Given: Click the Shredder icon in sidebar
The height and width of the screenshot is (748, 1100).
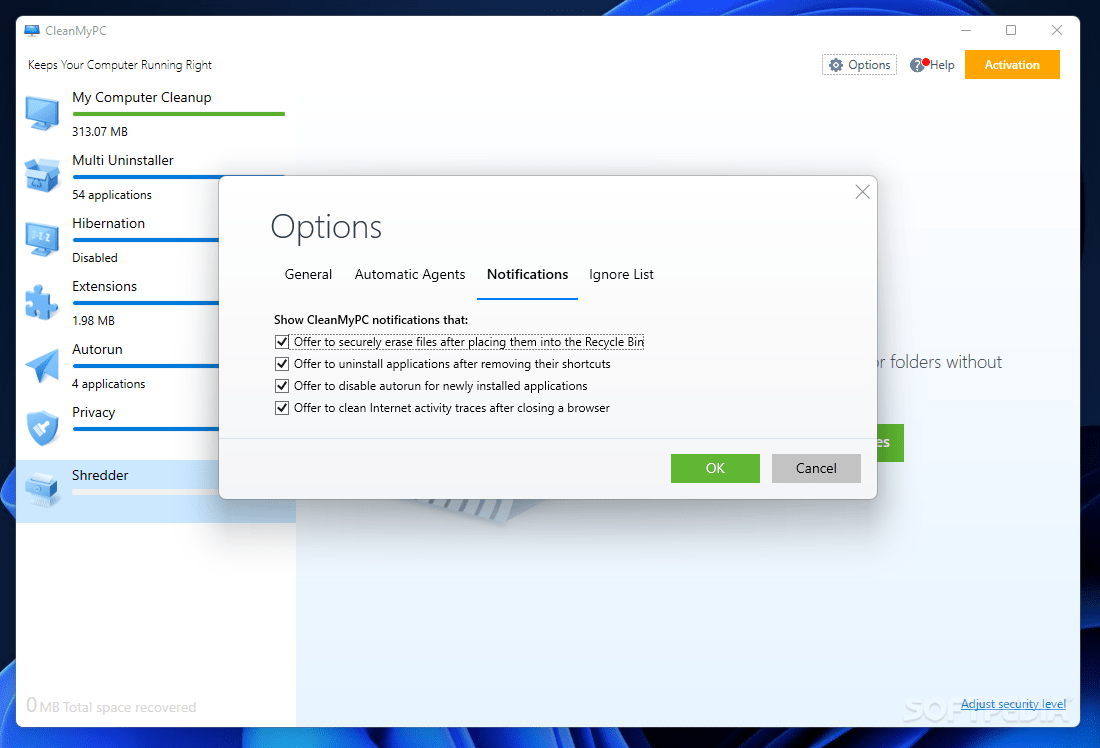Looking at the screenshot, I should pos(42,490).
